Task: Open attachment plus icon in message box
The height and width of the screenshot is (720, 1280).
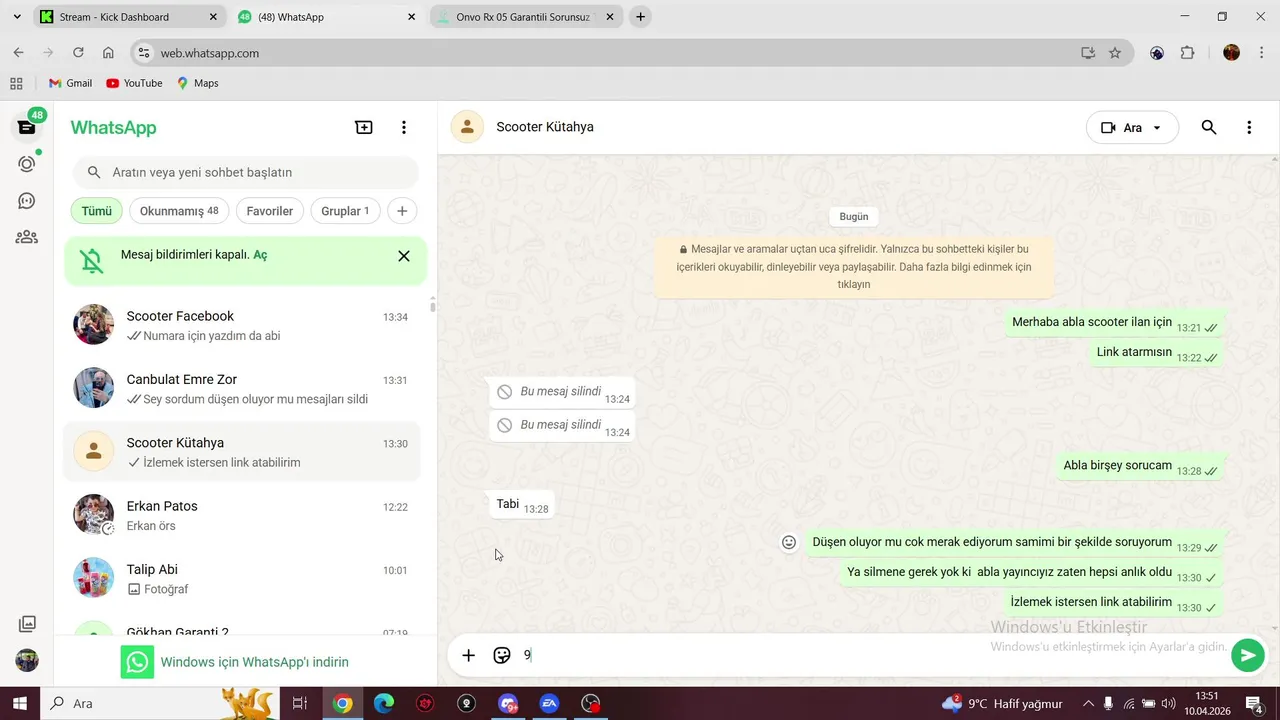Action: pos(468,656)
